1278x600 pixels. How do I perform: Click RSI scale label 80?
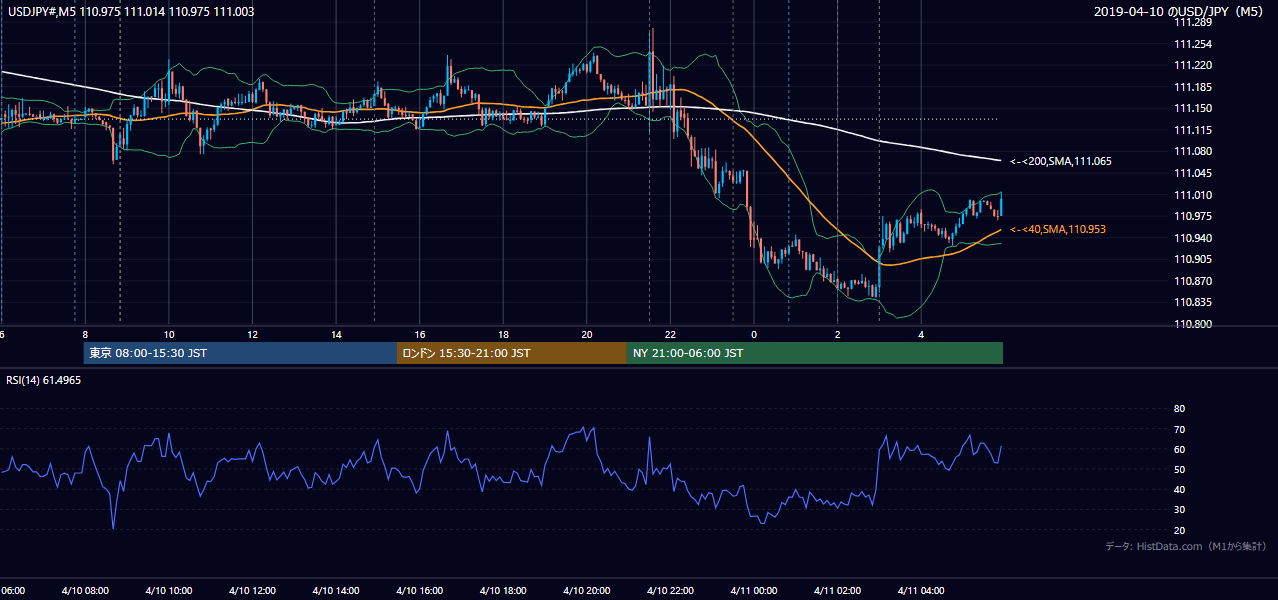1179,408
